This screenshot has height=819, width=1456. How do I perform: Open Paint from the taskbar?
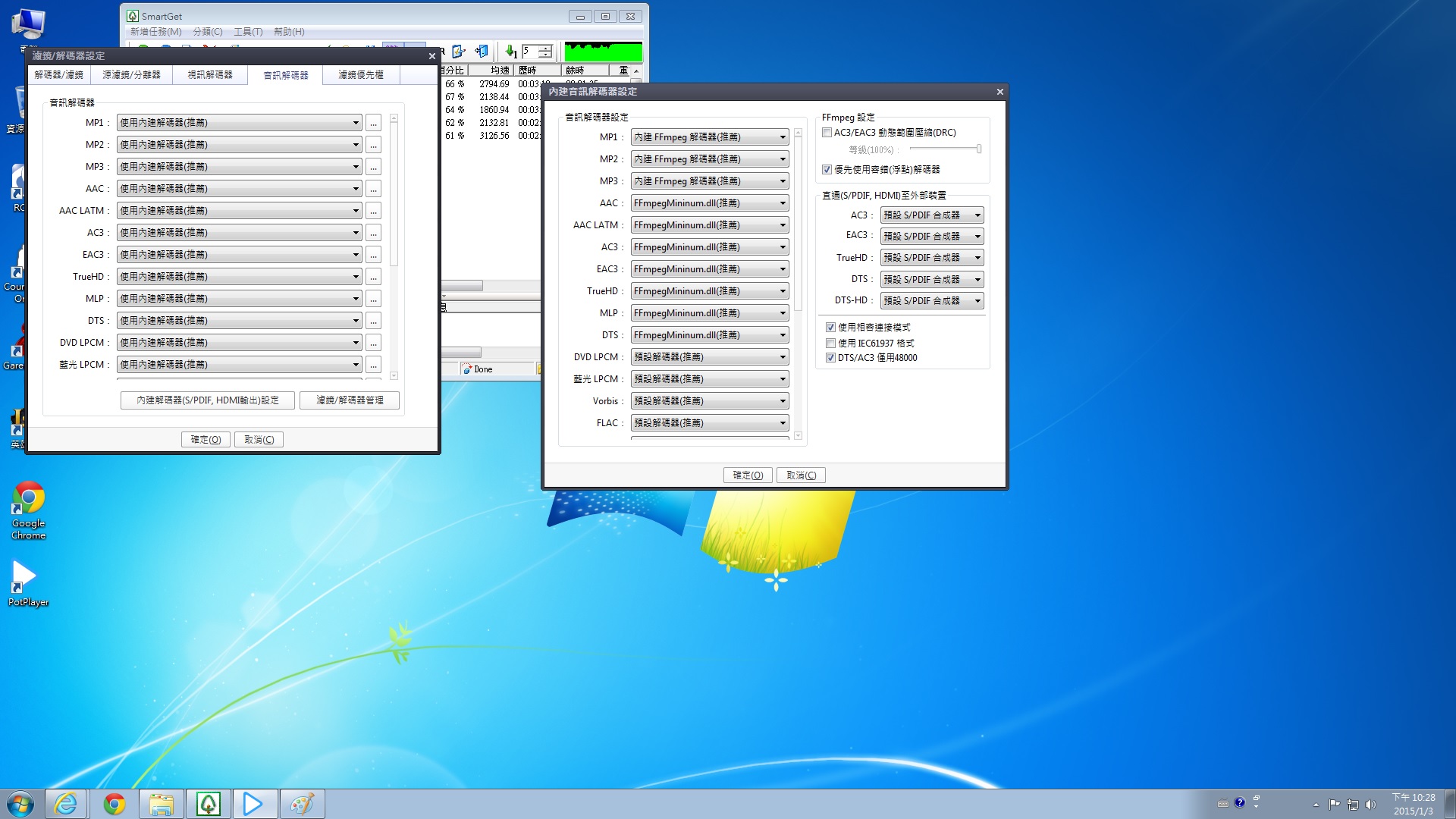302,804
